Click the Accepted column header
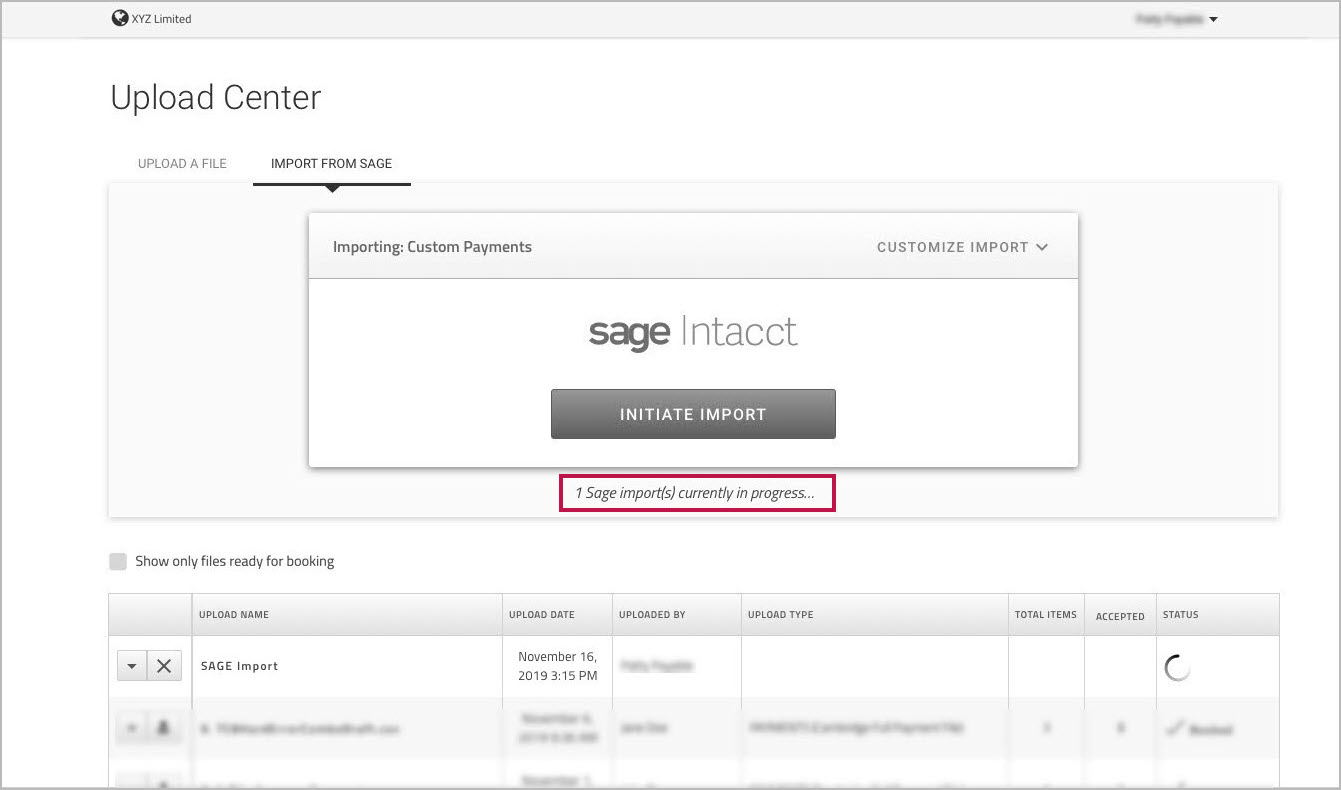1341x790 pixels. (x=1120, y=616)
